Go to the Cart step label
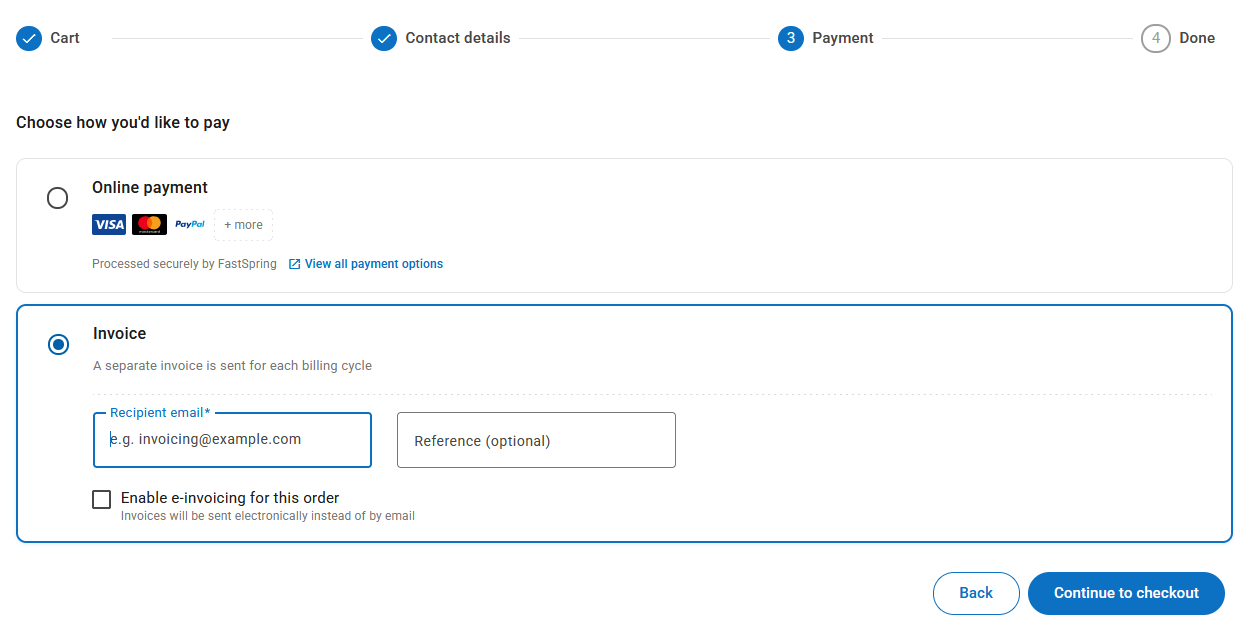The image size is (1259, 642). 65,38
